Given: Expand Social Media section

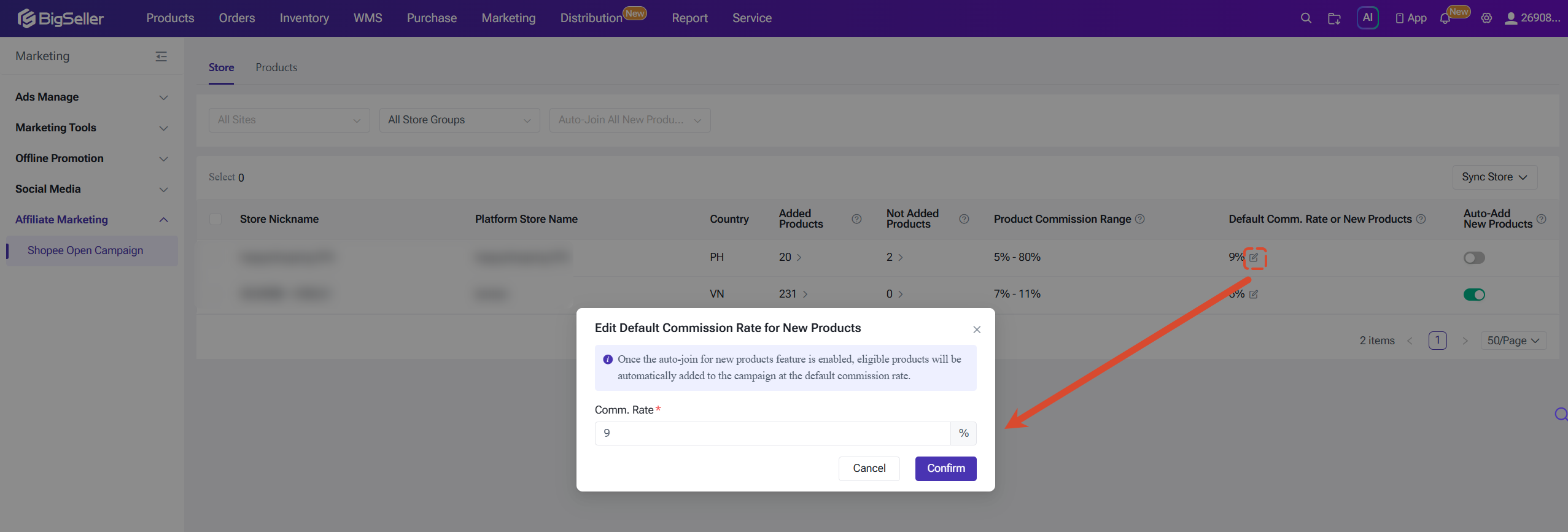Looking at the screenshot, I should (92, 189).
